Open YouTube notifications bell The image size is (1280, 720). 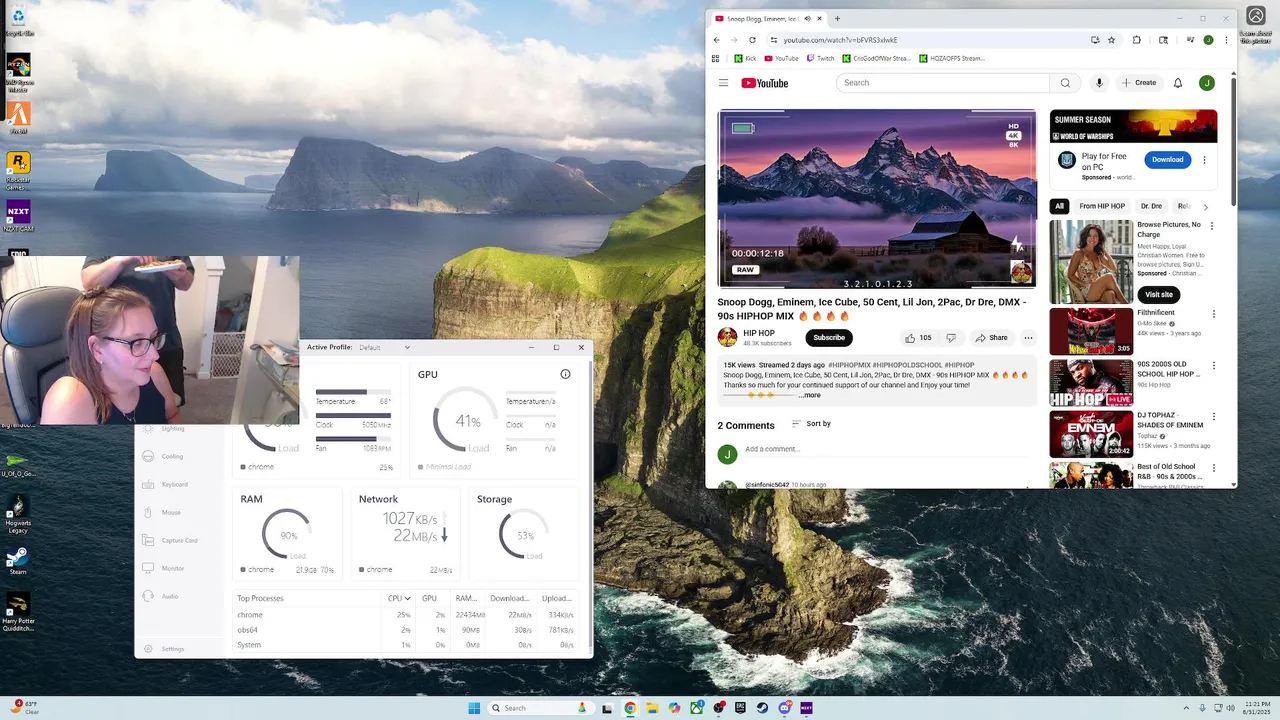pos(1178,83)
